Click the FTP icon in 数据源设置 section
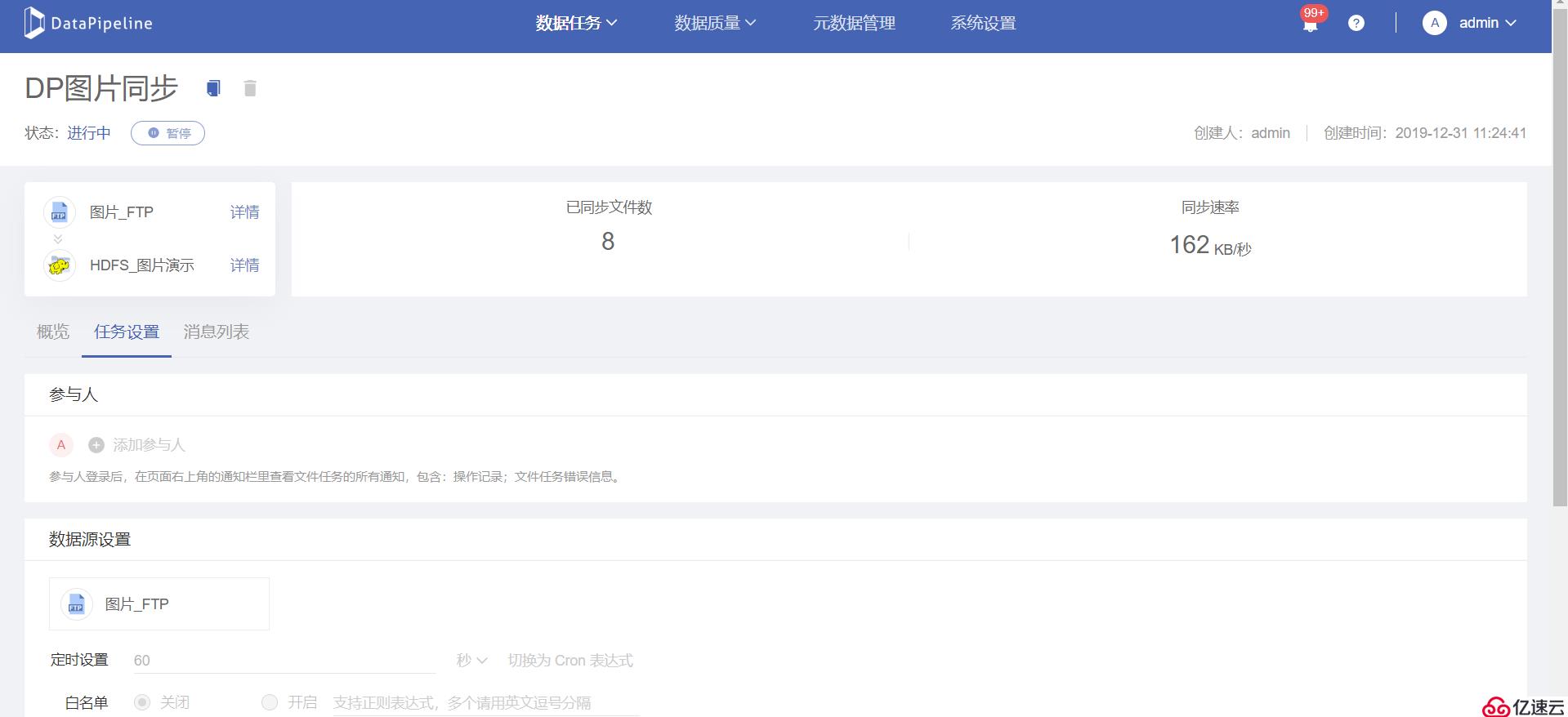Screen dimensions: 1568x717 (x=77, y=604)
